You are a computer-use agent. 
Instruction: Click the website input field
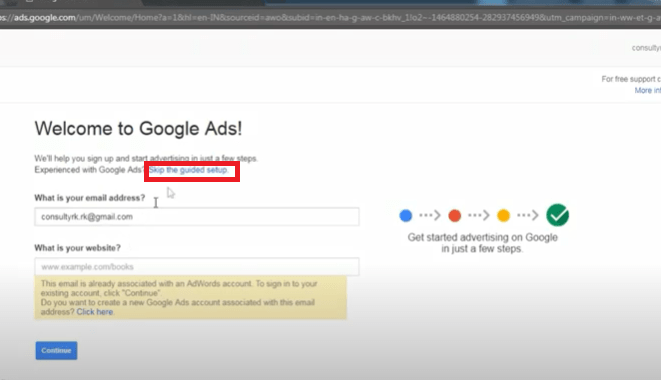pyautogui.click(x=197, y=267)
